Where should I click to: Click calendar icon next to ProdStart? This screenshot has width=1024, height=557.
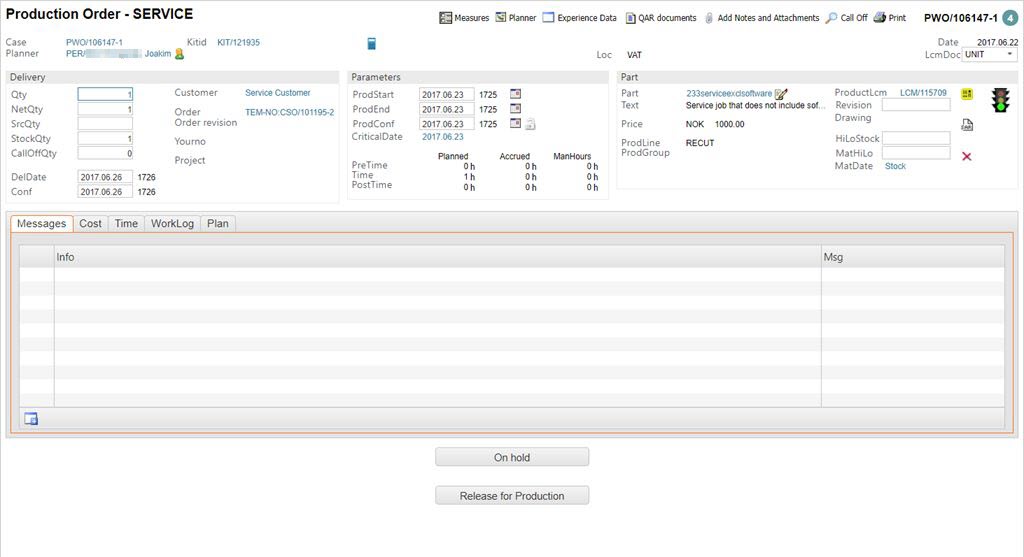516,94
